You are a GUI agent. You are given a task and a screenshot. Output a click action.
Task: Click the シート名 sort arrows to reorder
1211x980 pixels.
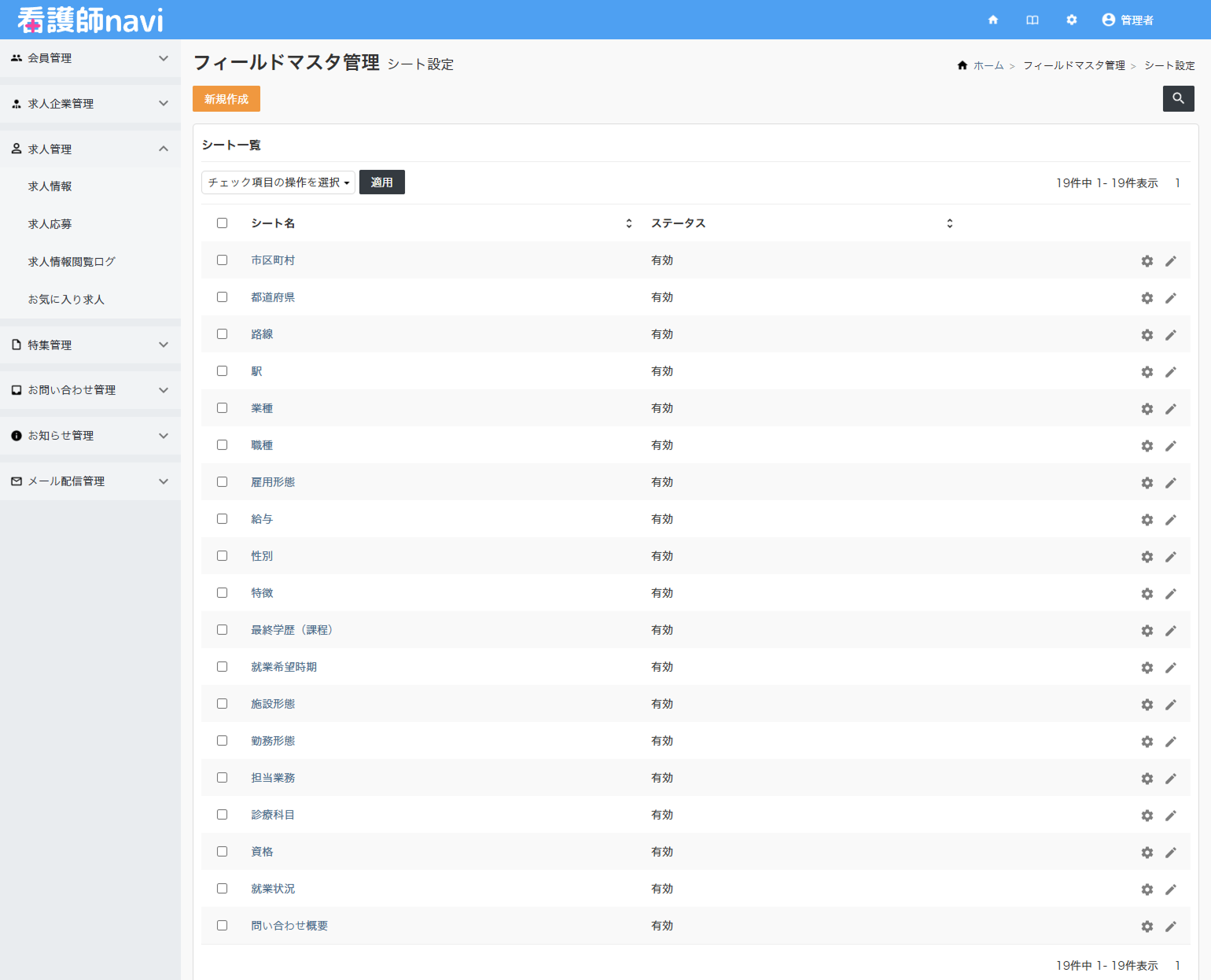(629, 223)
